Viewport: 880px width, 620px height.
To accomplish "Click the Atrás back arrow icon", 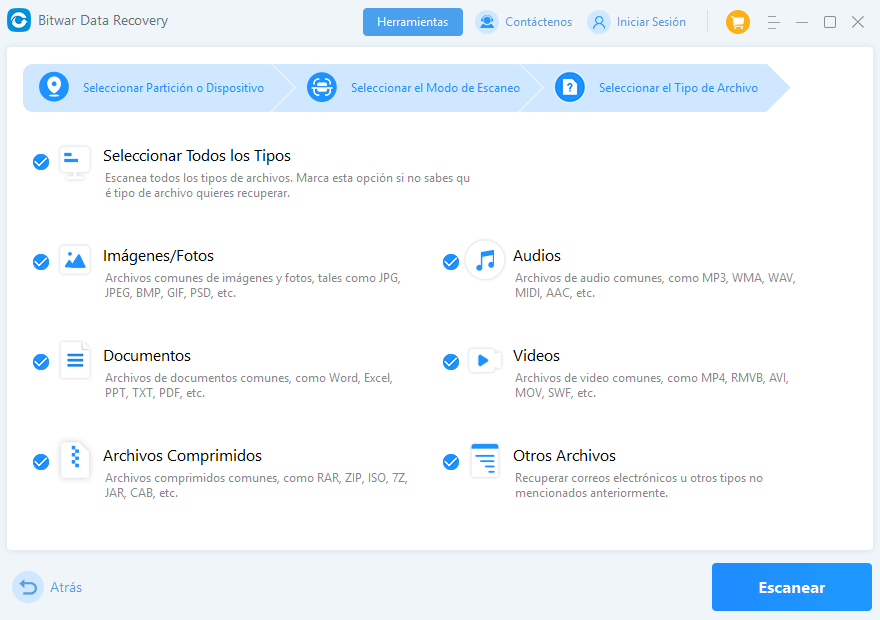I will coord(28,587).
